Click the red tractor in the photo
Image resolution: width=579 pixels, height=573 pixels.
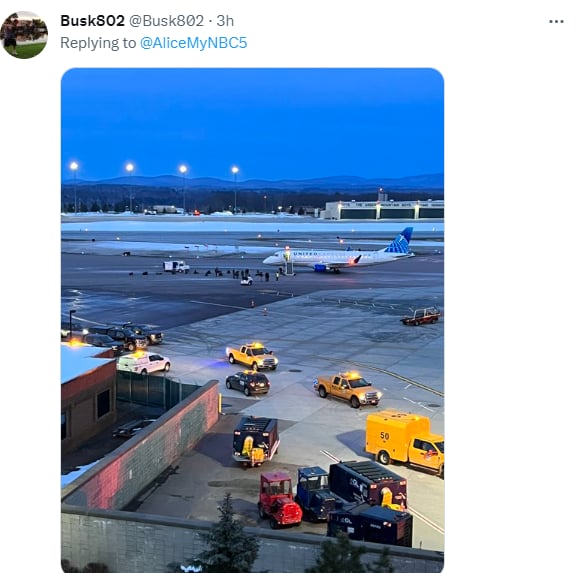[279, 498]
